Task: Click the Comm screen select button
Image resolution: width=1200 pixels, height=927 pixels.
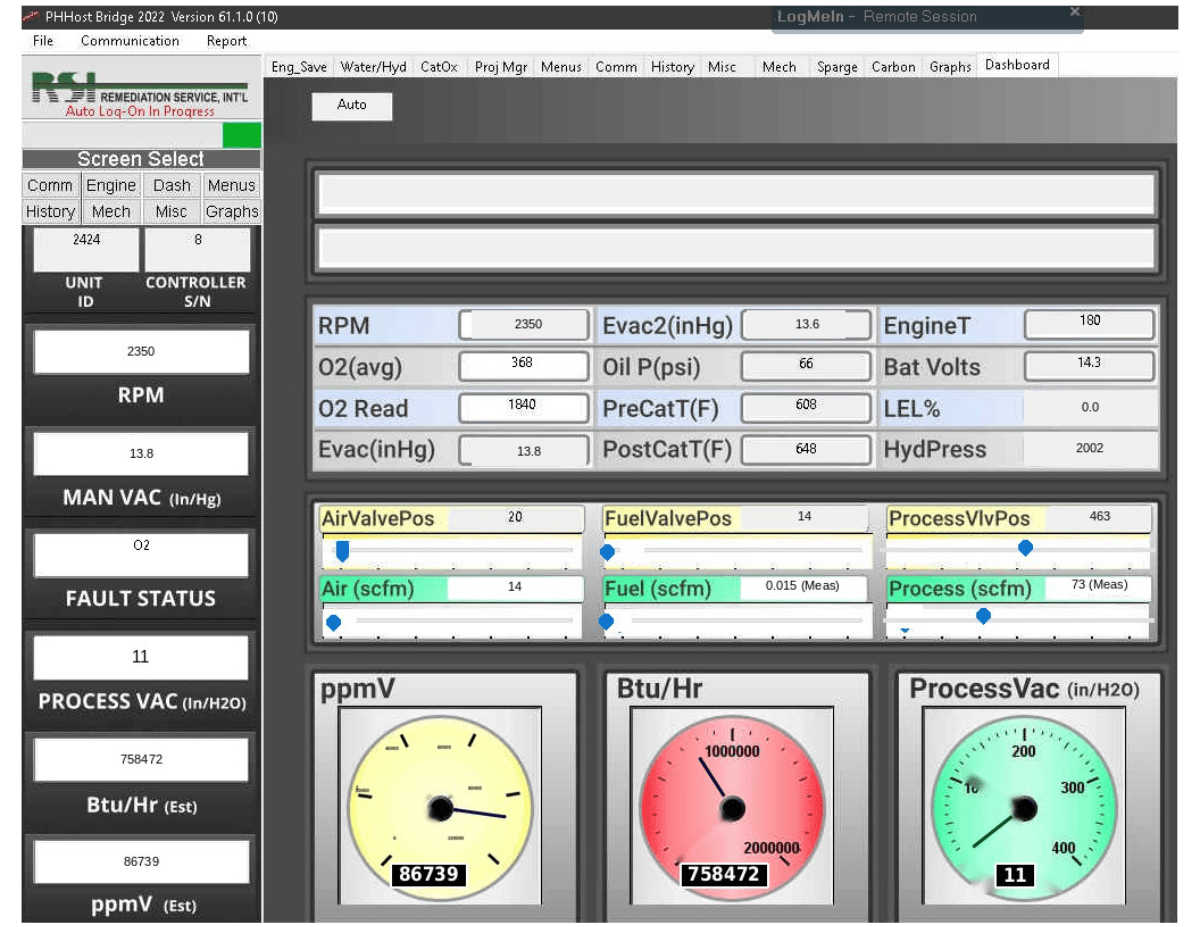Action: click(50, 185)
